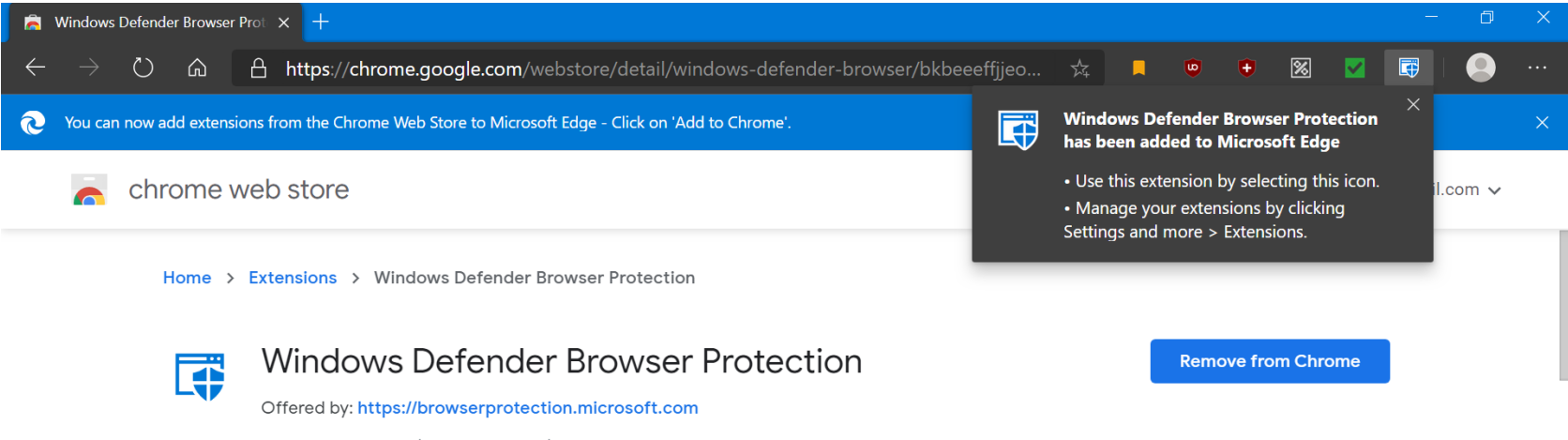Go to Home in the breadcrumb
Screen dimensions: 1568x440
tap(187, 278)
